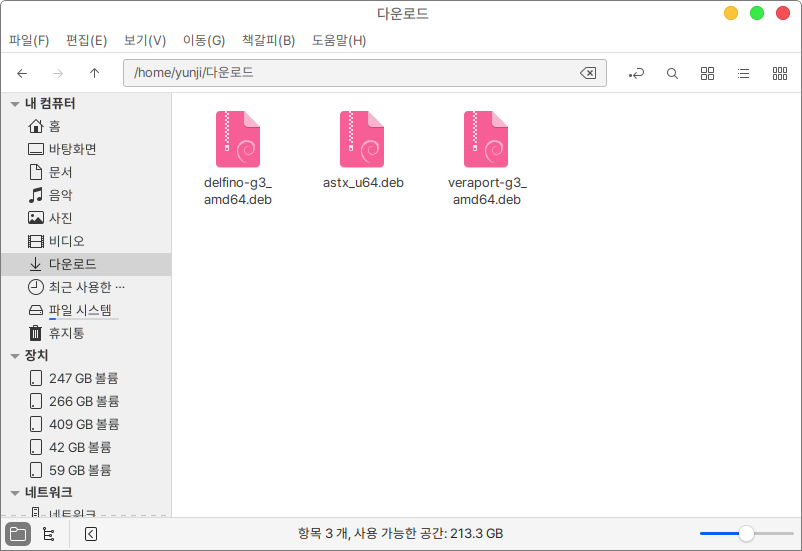The image size is (802, 551).
Task: Collapse the 내 컴퓨터 sidebar section
Action: pyautogui.click(x=14, y=103)
